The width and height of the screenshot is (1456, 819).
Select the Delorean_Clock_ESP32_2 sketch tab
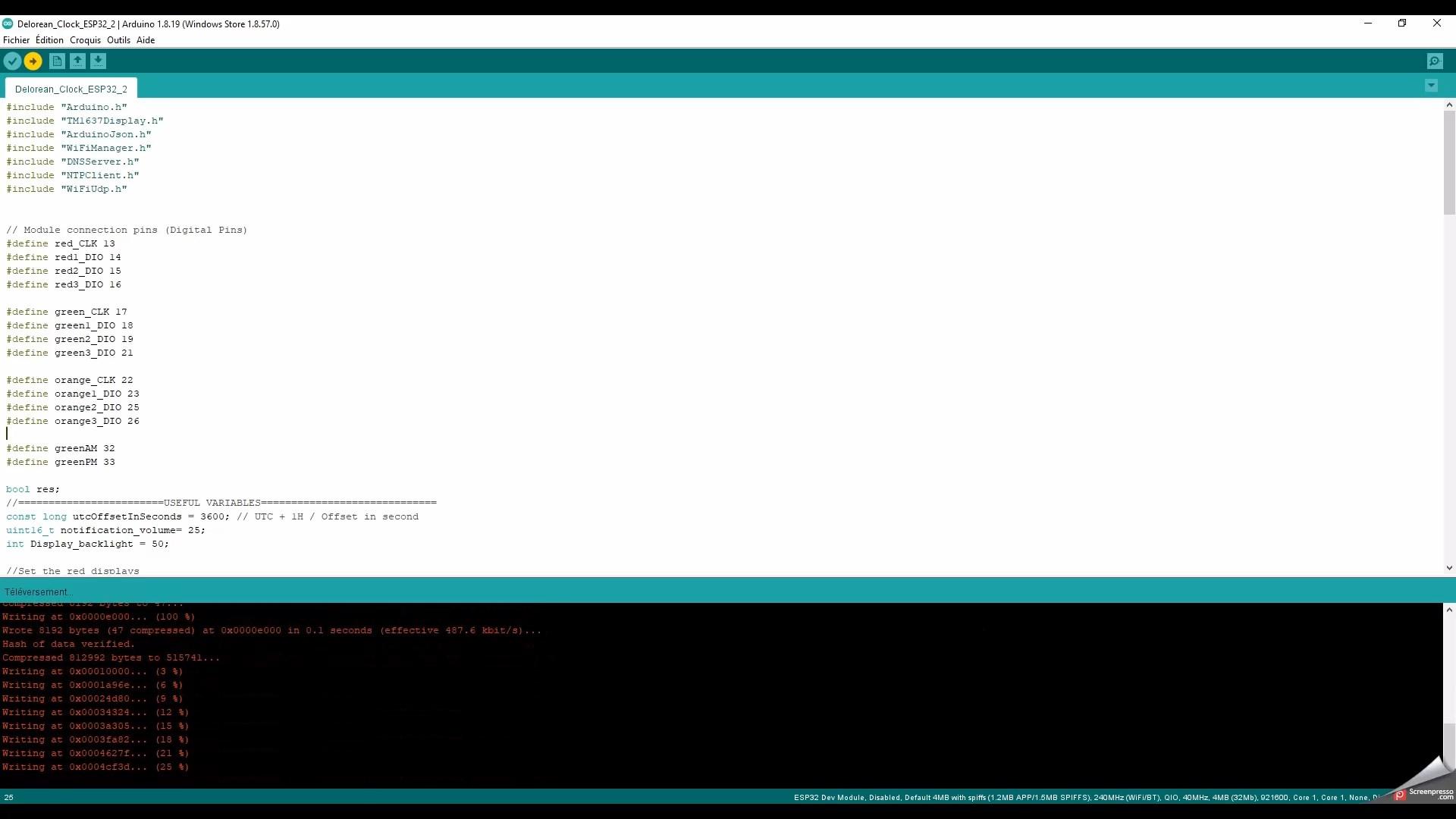point(71,89)
